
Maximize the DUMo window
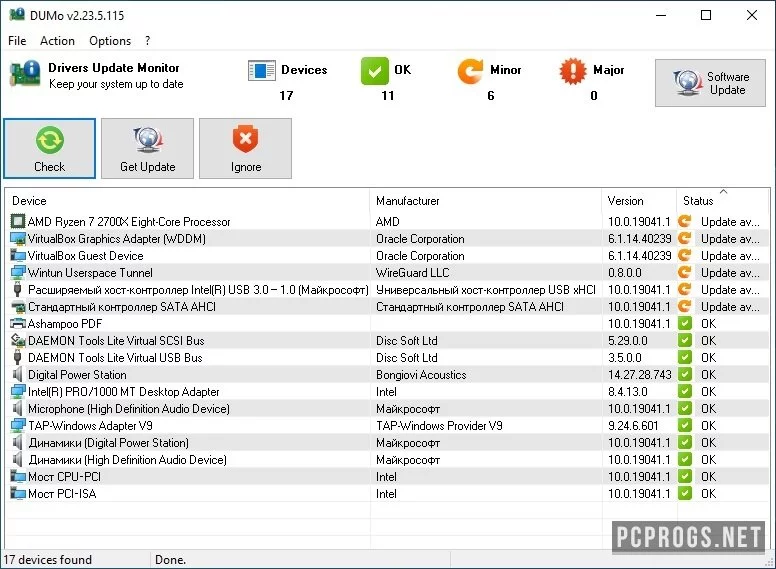706,15
